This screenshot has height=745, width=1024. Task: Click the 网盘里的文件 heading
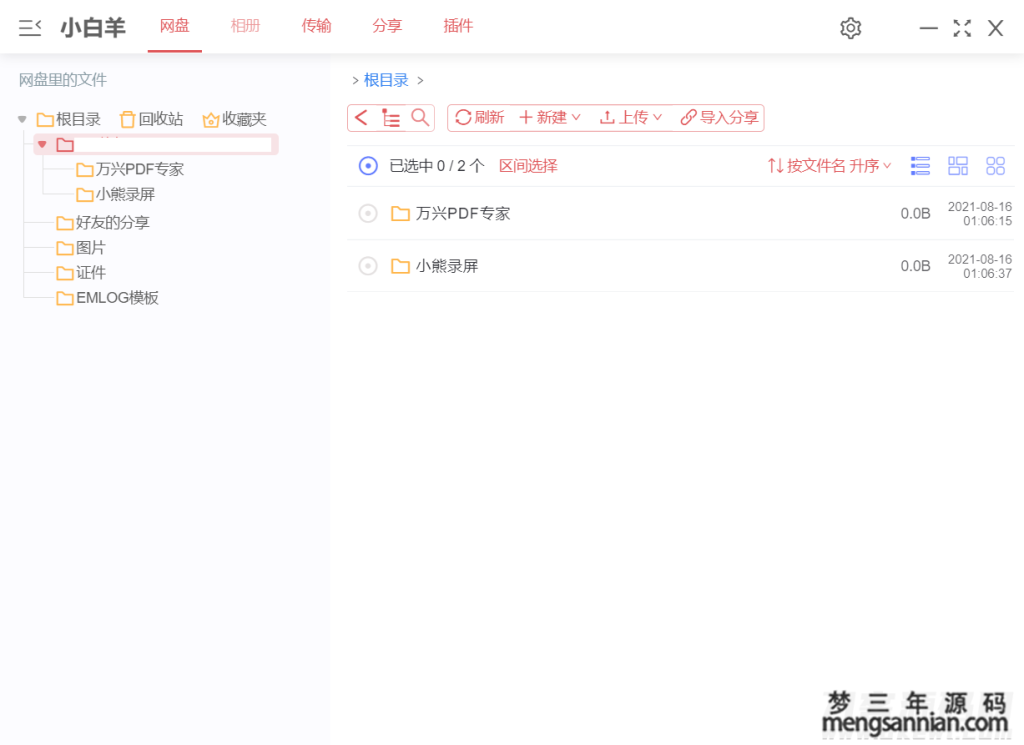coord(63,80)
